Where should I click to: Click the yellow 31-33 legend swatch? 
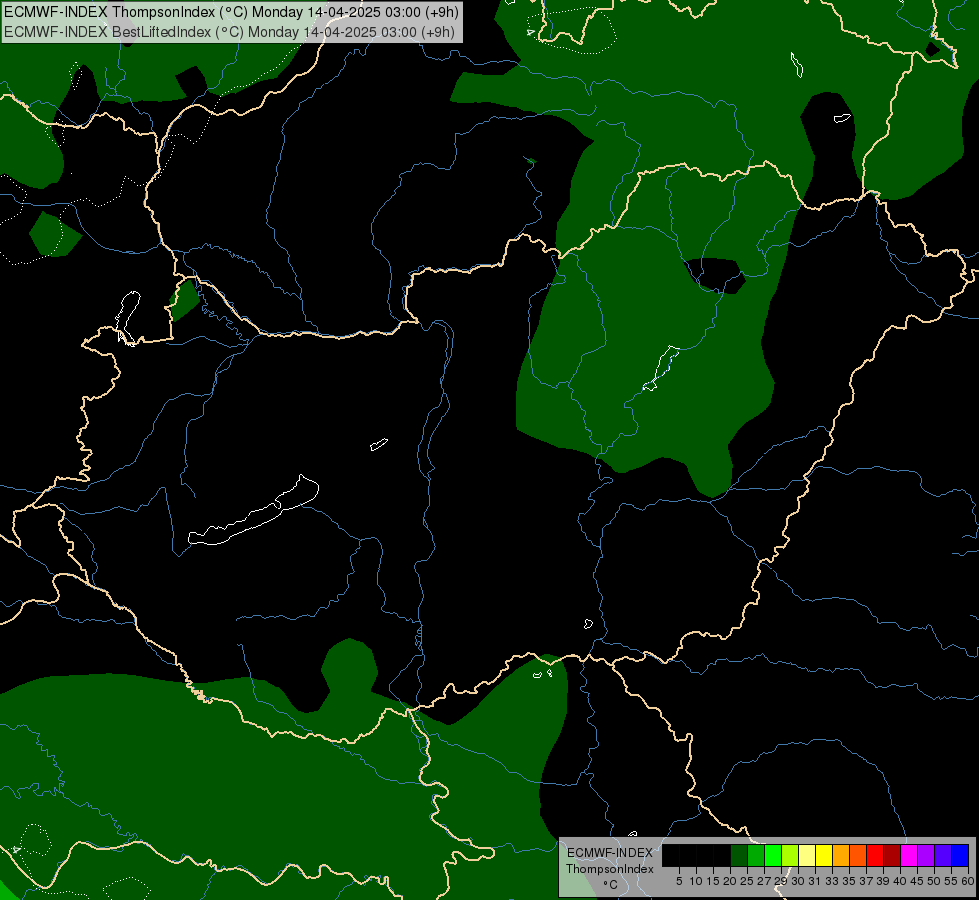click(824, 855)
